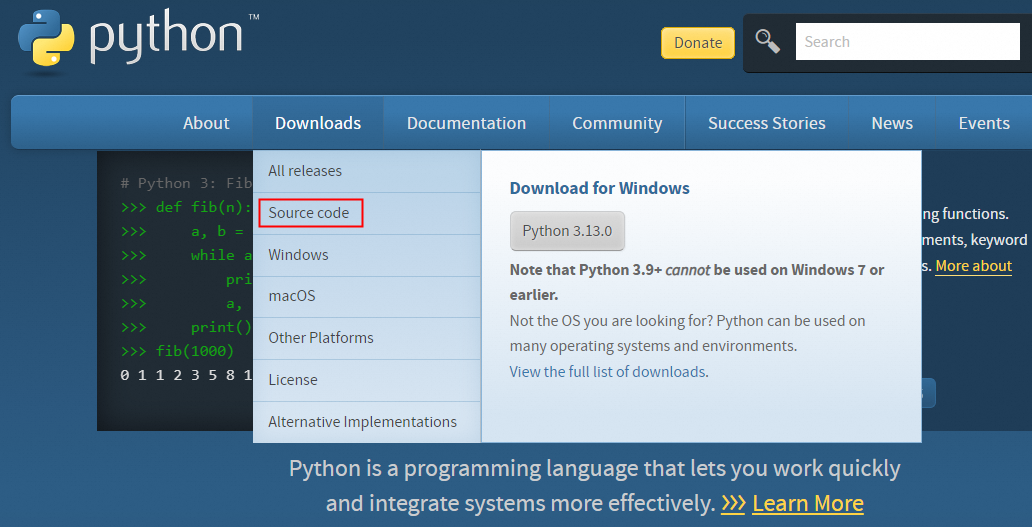Open the Events menu
1032x527 pixels.
coord(983,123)
